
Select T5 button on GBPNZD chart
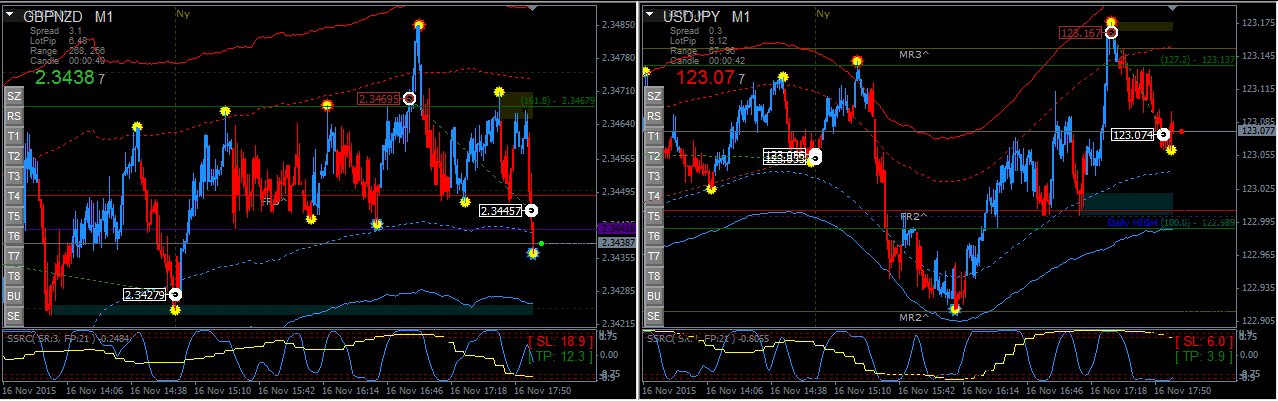(x=14, y=216)
